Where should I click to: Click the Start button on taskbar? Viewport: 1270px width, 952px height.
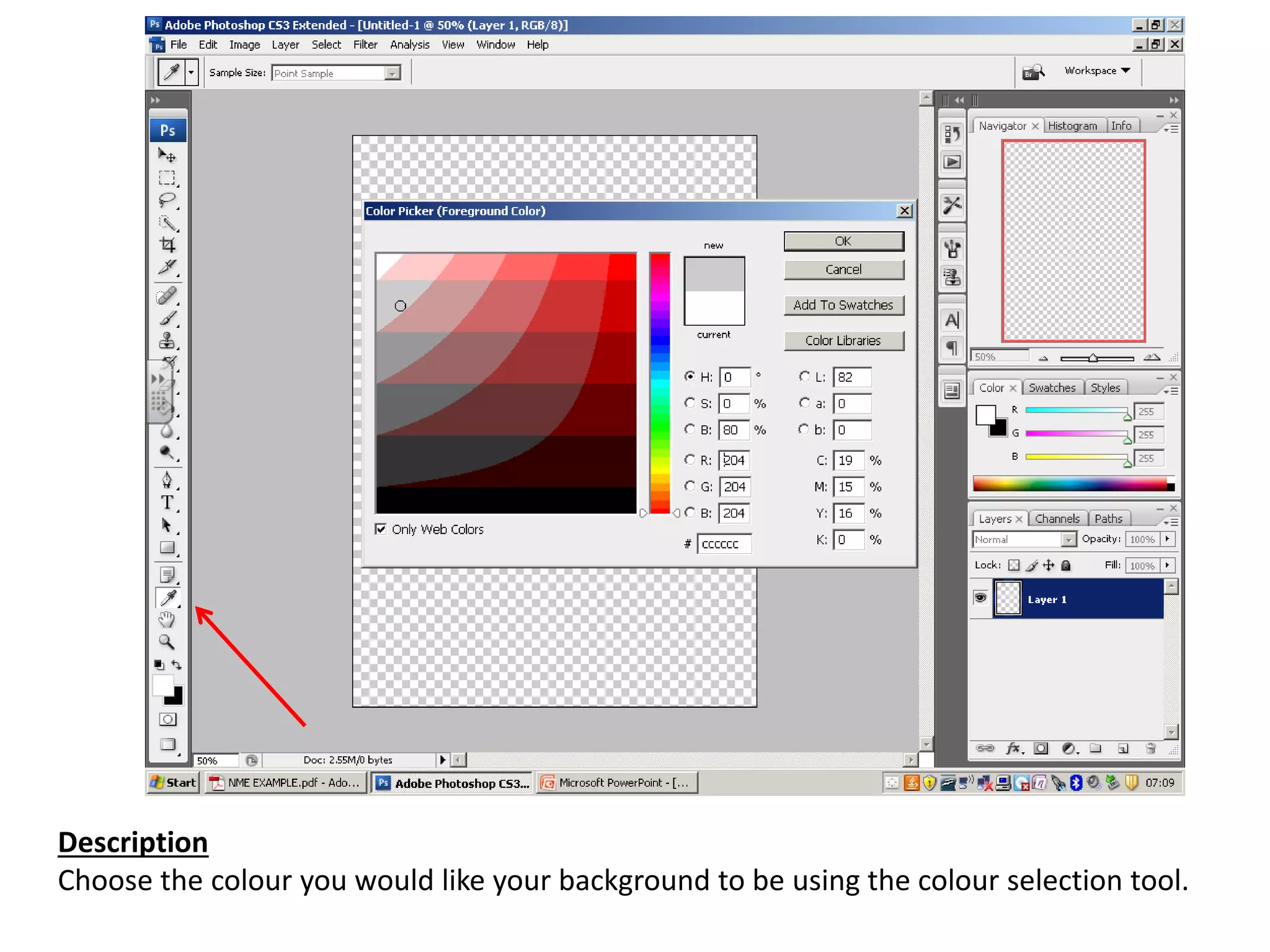pos(173,783)
